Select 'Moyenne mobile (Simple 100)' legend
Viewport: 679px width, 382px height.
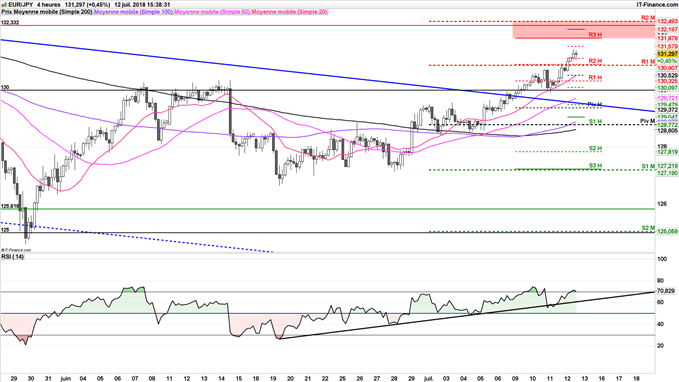133,12
